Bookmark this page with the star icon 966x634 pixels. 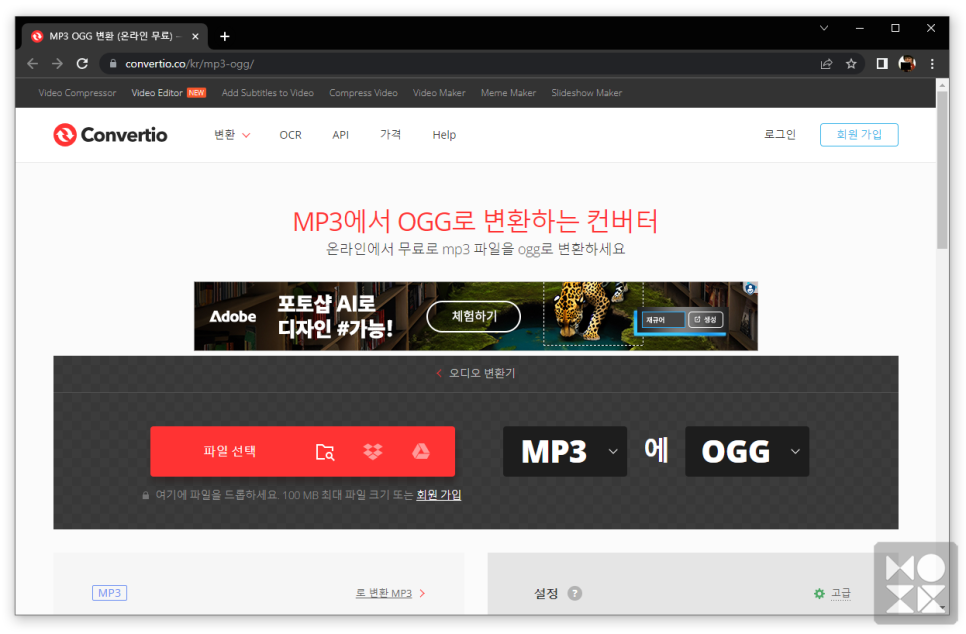851,63
